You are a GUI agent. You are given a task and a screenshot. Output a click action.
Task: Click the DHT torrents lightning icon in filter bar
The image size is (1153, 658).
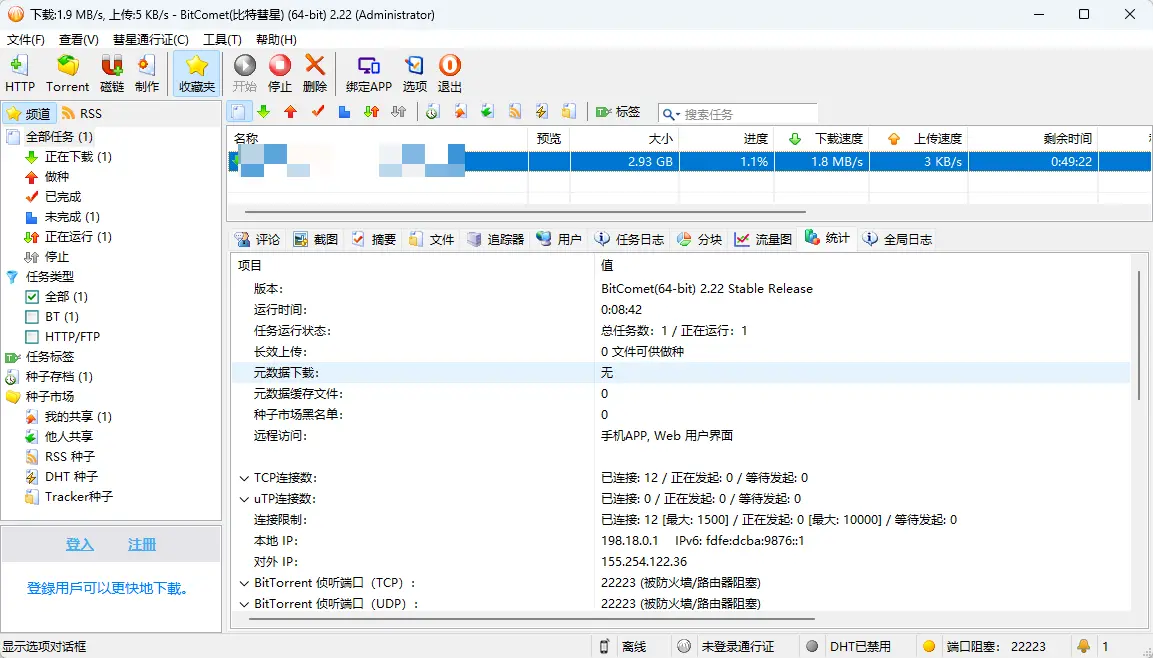[541, 112]
